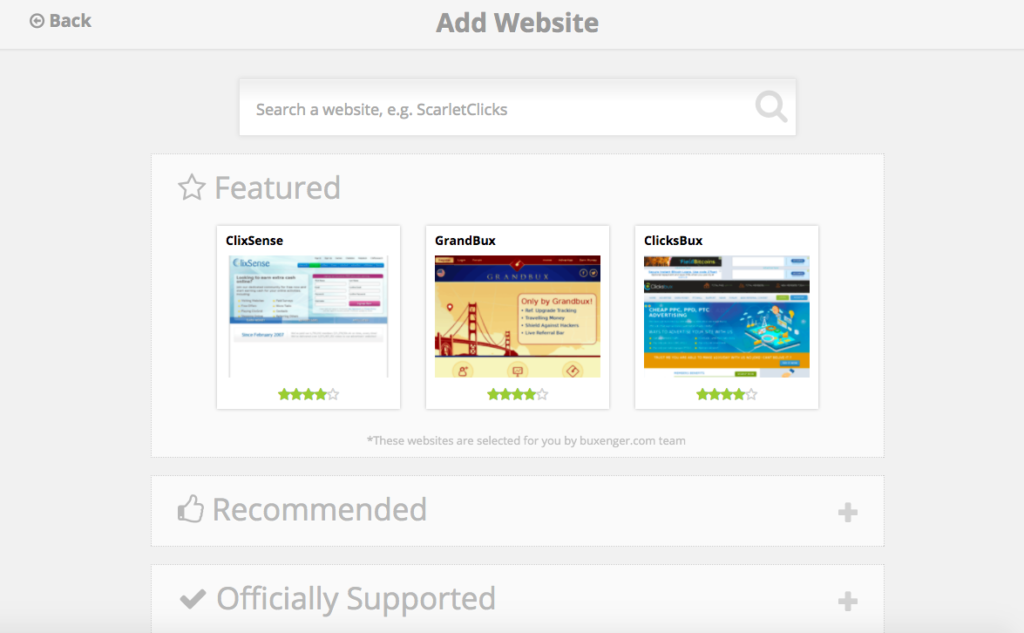Click the Officially Supported checkmark icon
1024x633 pixels.
(193, 598)
